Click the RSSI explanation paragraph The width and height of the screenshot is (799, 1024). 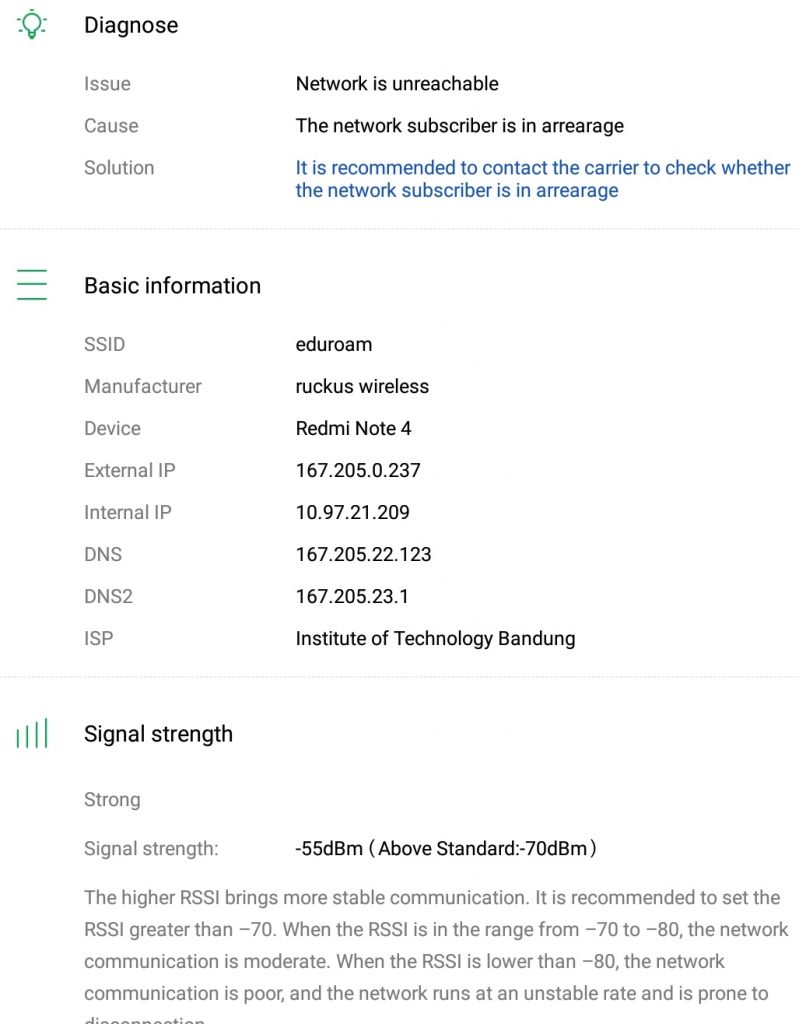coord(436,945)
